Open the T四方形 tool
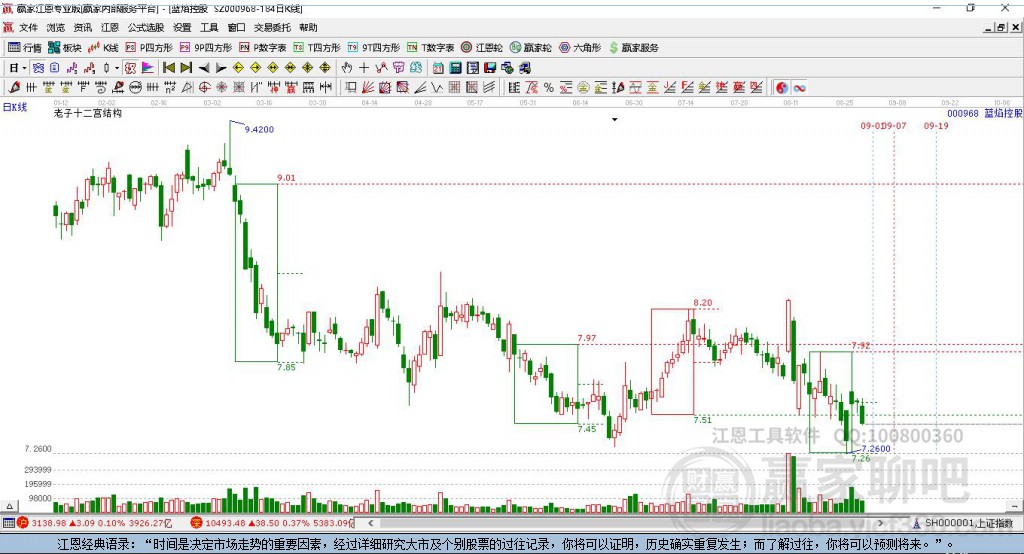1024x554 pixels. 317,48
